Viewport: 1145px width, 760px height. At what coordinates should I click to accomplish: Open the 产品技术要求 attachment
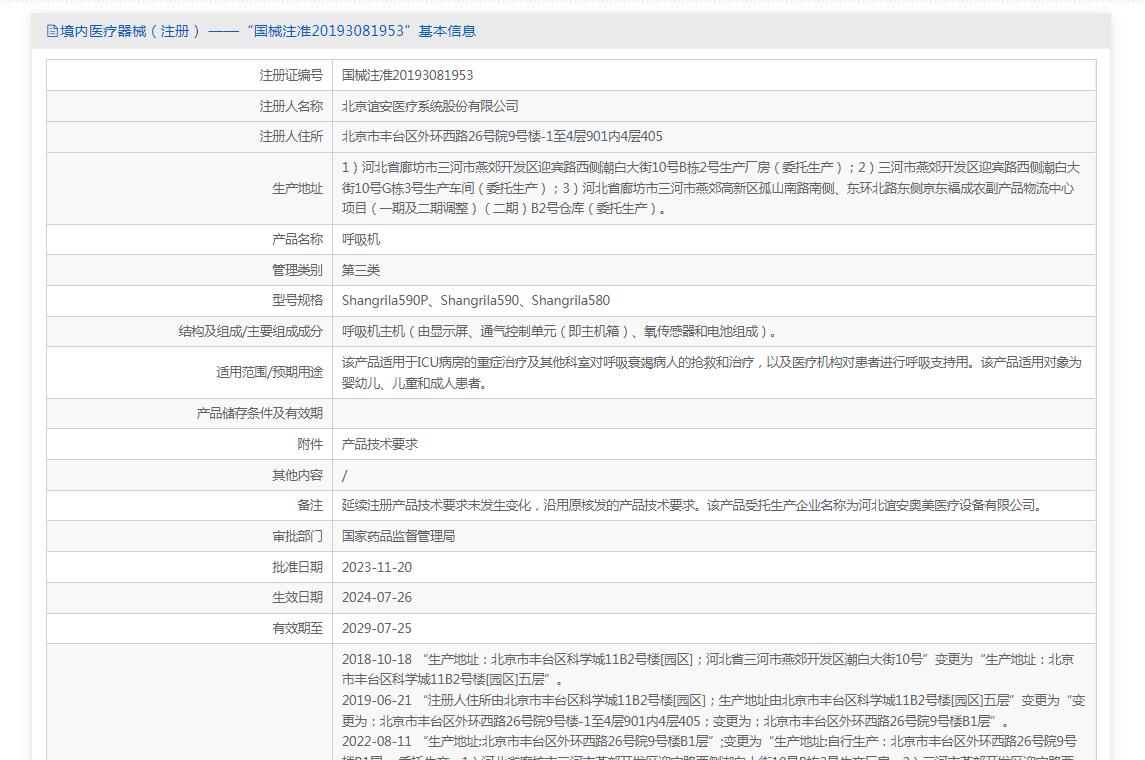point(380,444)
